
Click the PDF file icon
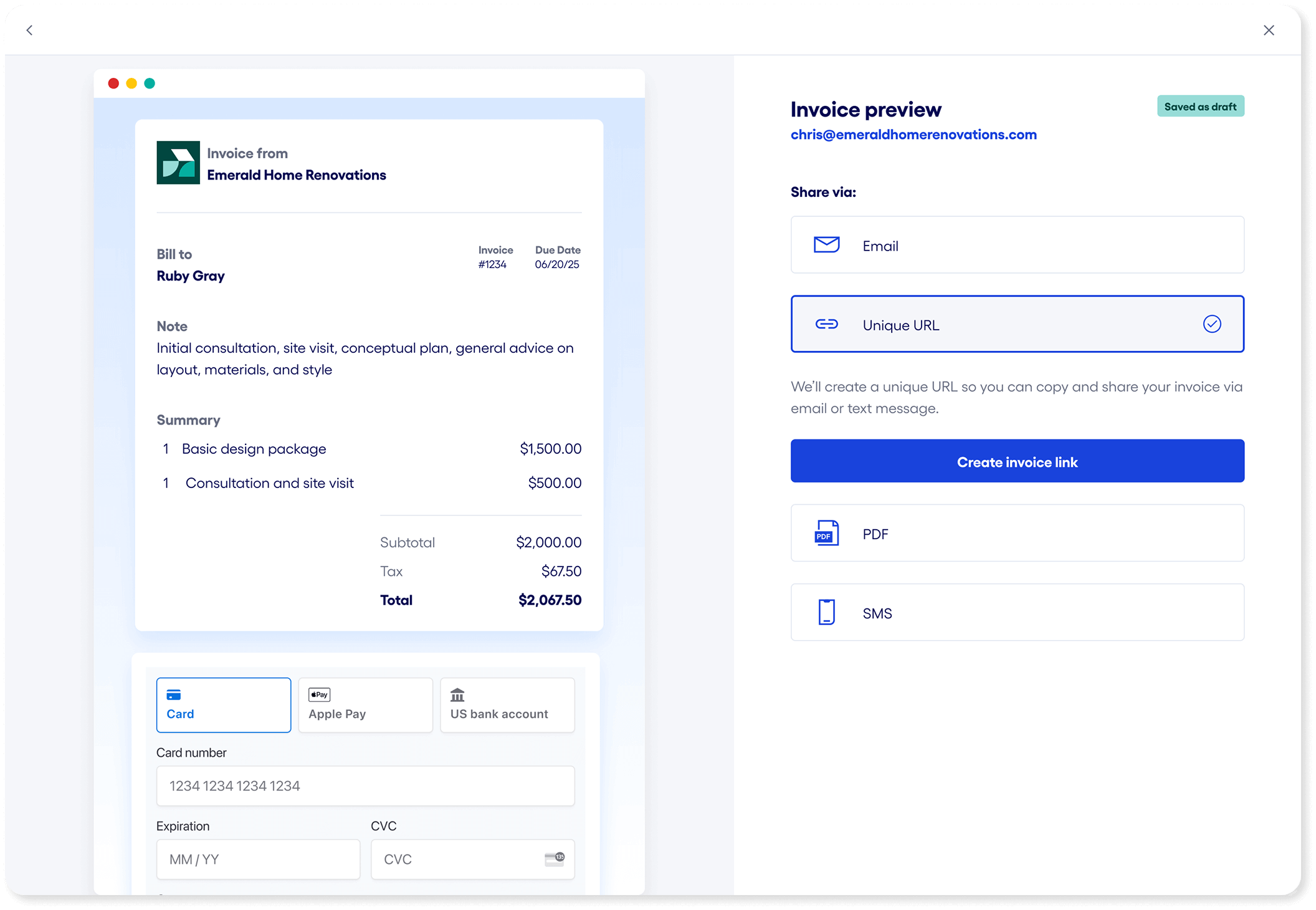pyautogui.click(x=826, y=534)
